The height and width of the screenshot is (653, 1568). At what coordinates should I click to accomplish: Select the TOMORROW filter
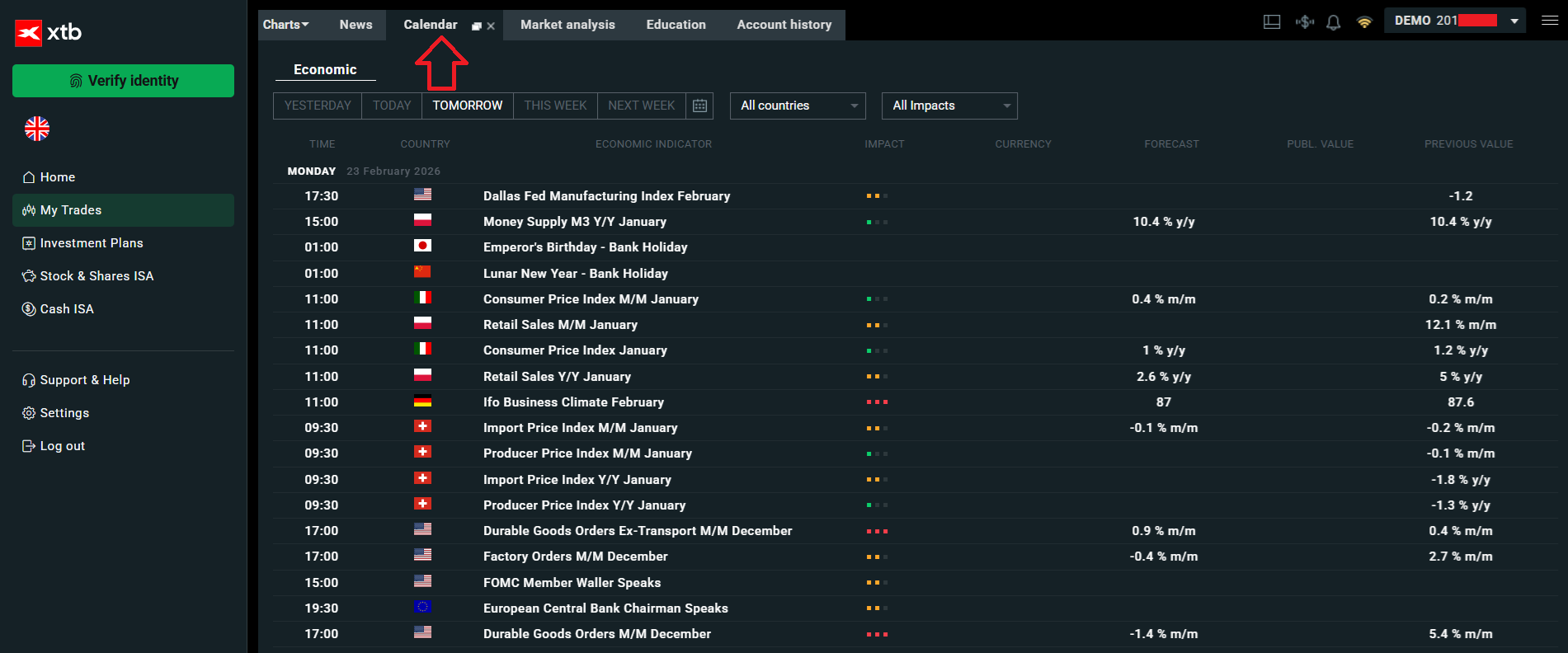click(x=468, y=106)
